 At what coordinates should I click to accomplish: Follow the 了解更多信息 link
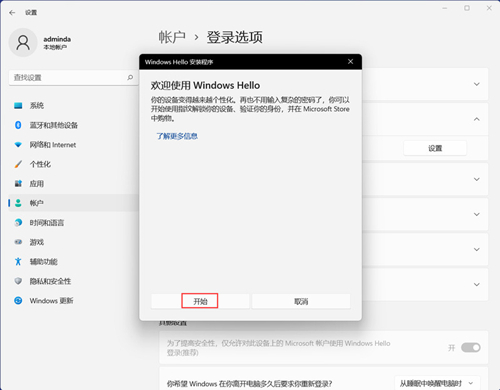click(177, 136)
